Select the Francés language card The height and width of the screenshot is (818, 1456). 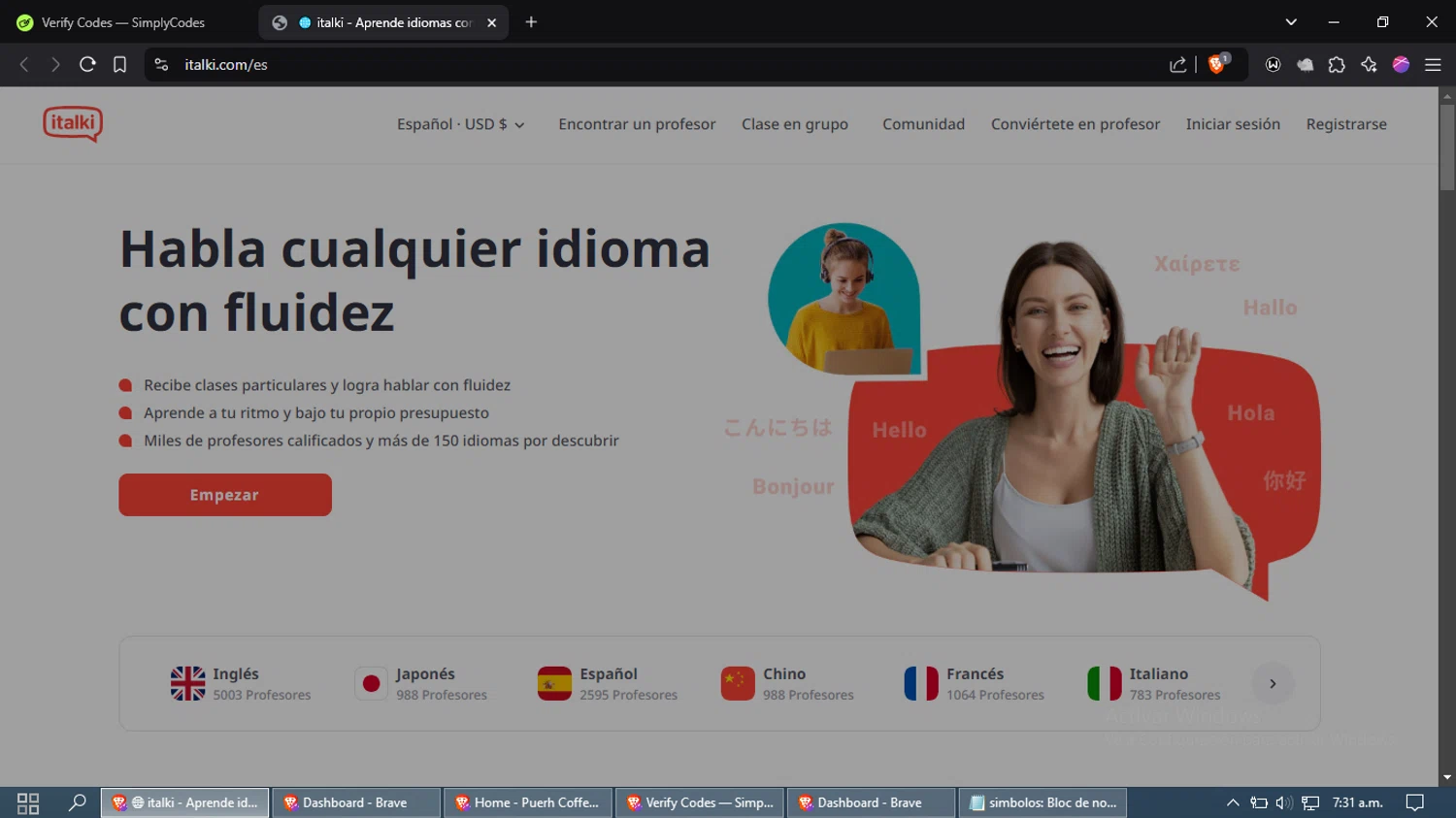point(974,684)
